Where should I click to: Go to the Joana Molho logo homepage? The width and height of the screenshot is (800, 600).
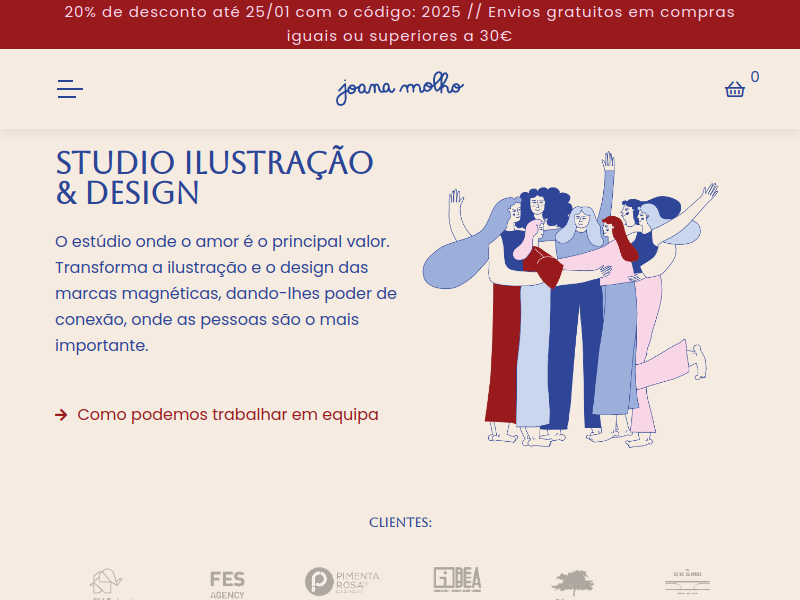click(x=399, y=88)
